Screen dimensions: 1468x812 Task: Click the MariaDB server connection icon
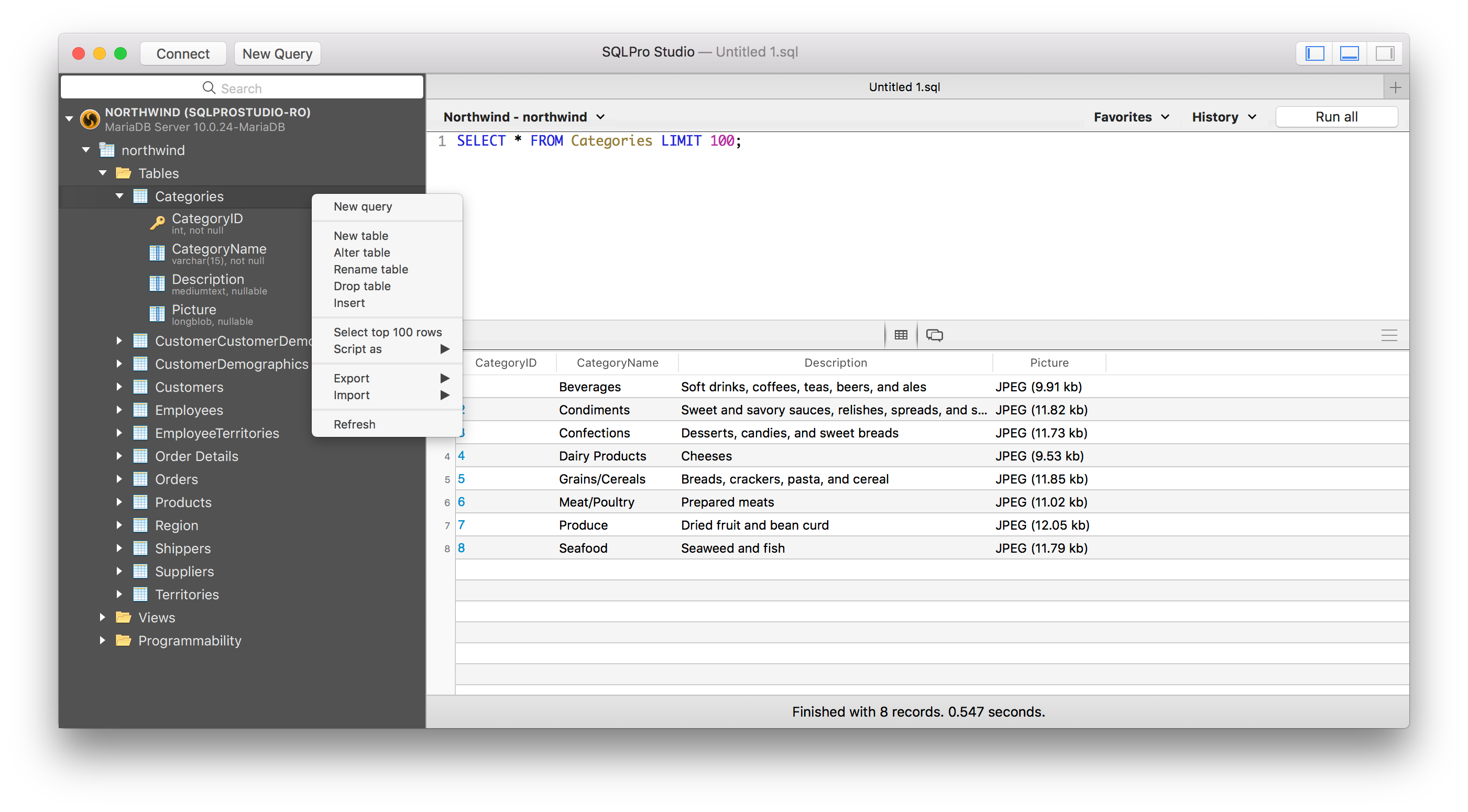click(x=90, y=119)
